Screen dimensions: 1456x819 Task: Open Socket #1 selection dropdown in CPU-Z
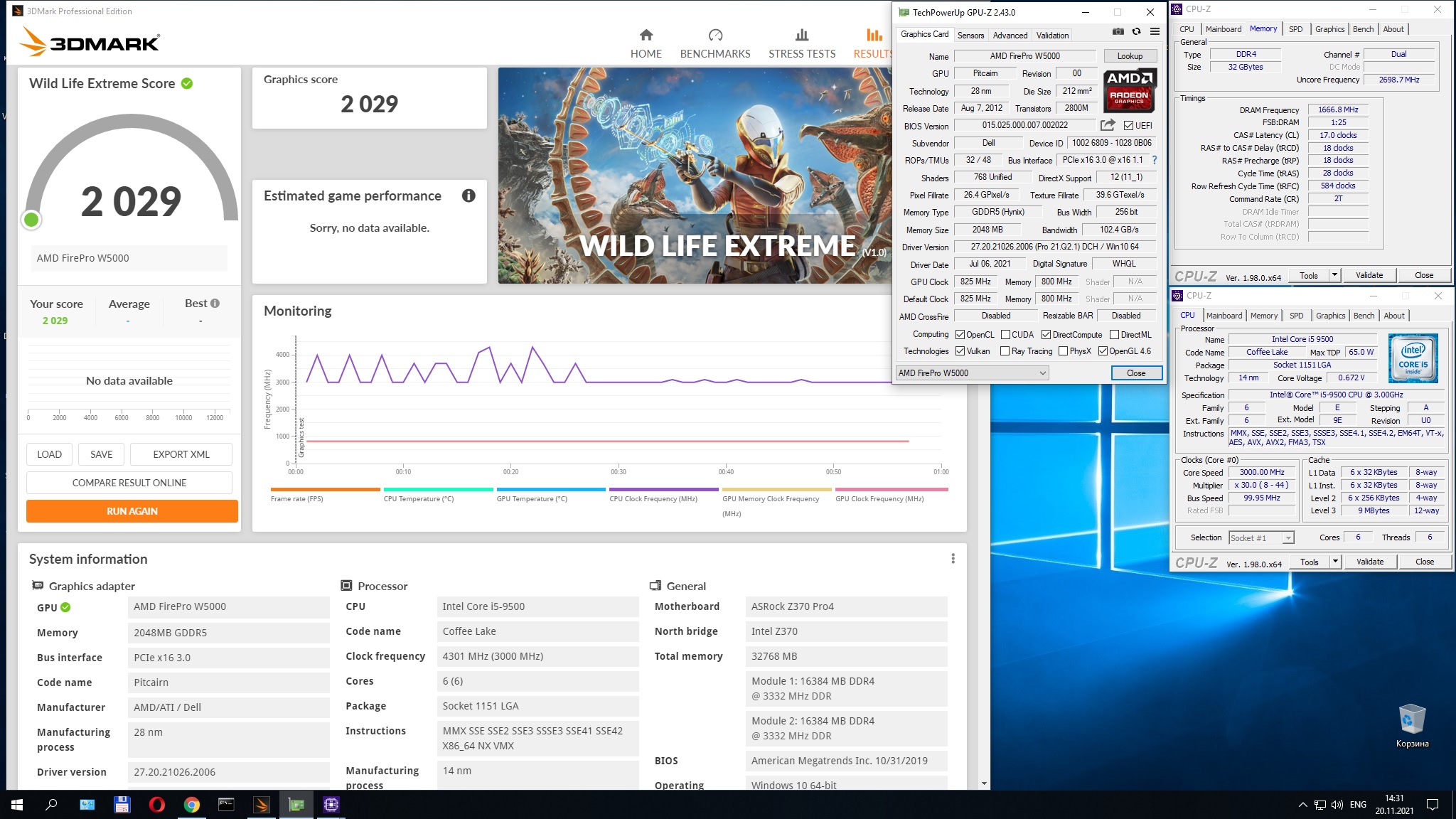click(x=1261, y=538)
